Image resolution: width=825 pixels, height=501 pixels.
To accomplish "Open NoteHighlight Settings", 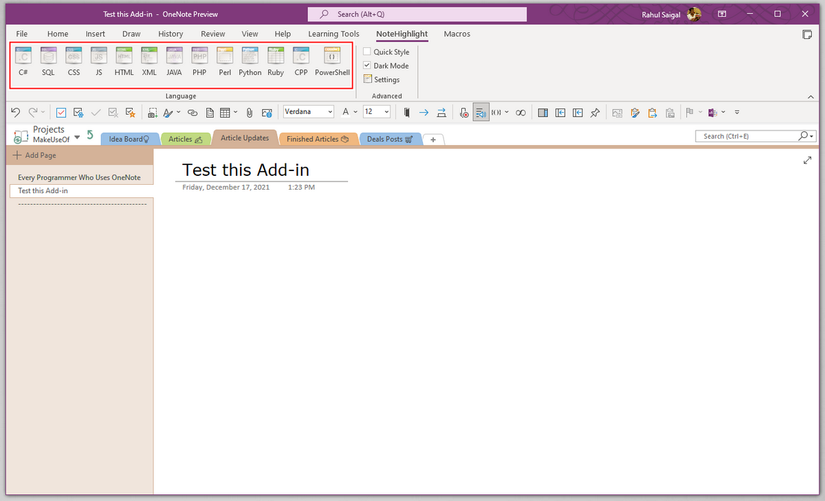I will (x=382, y=79).
